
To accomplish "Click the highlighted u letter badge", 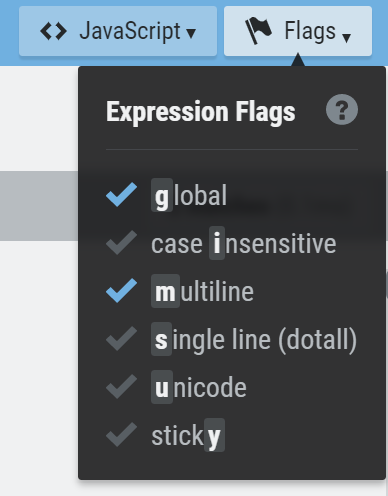I will [162, 387].
